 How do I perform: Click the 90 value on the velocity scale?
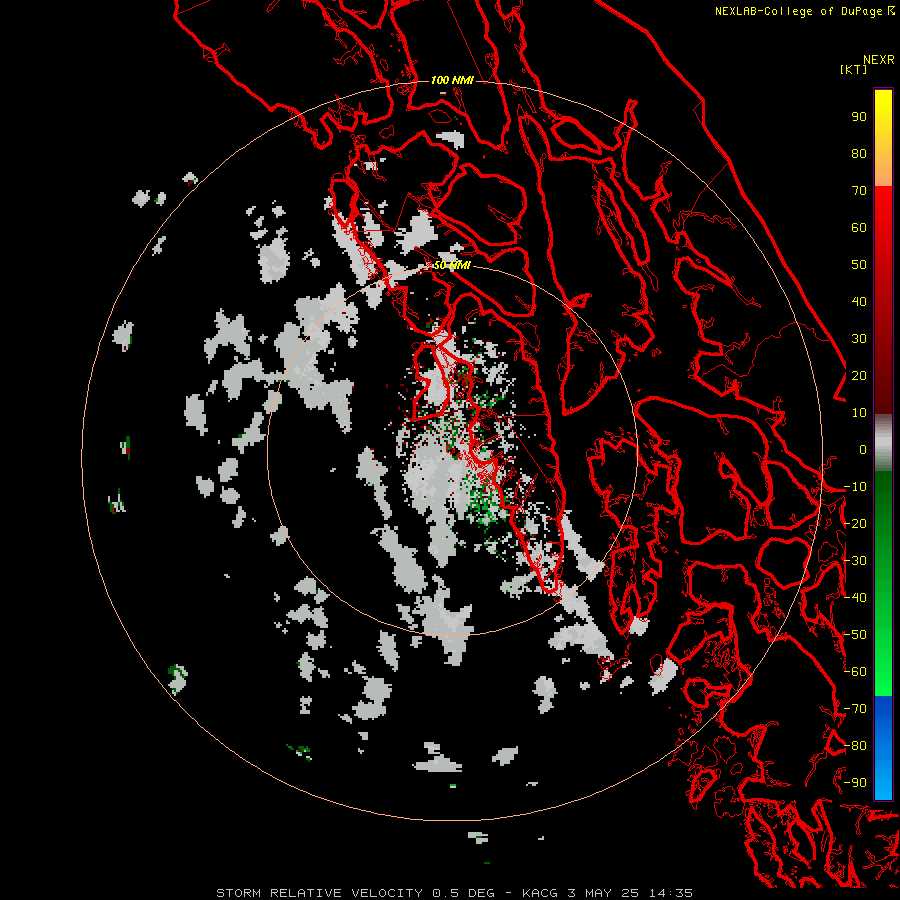tap(859, 117)
